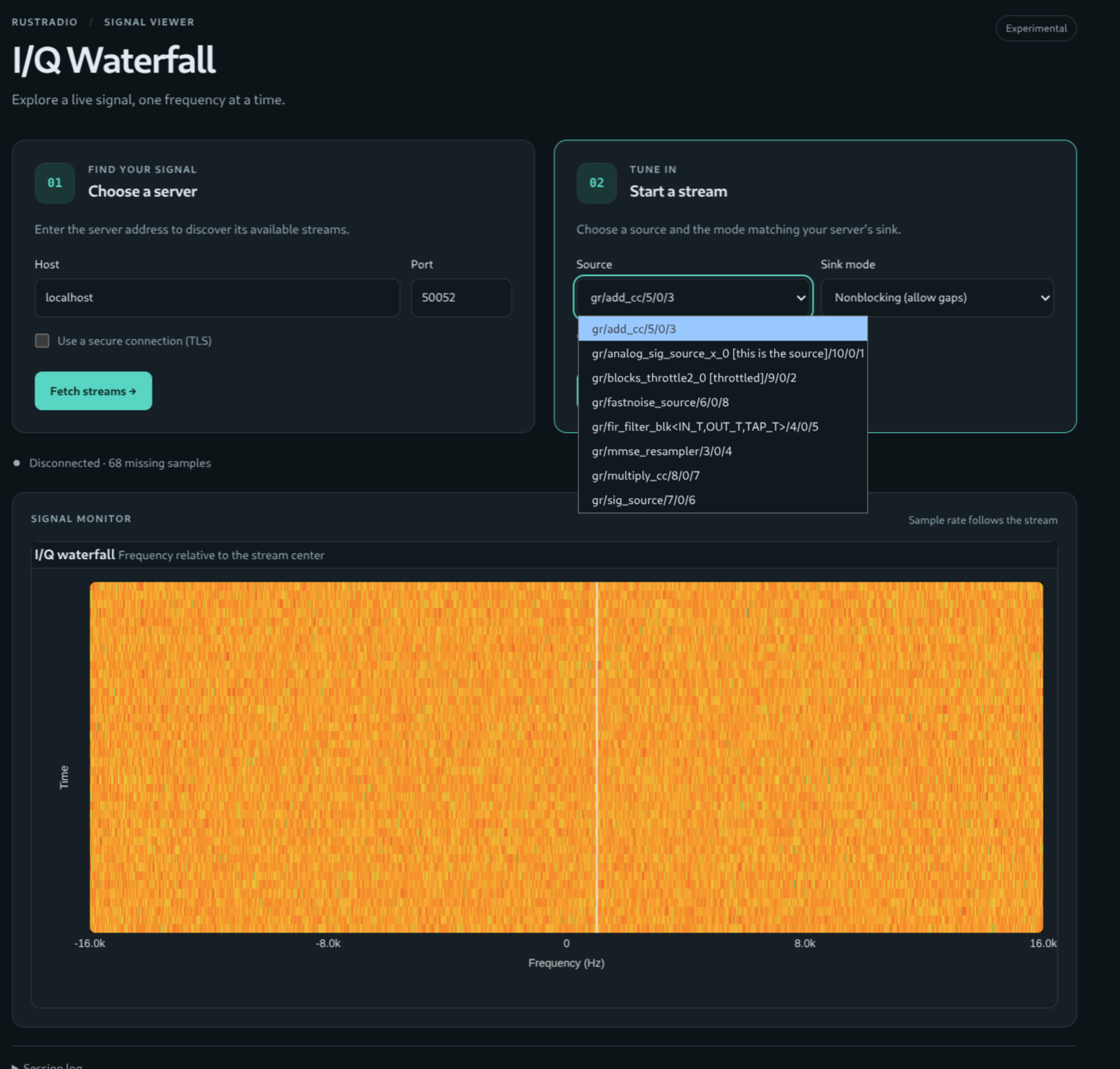Click the connection status dot indicator

coord(17,463)
